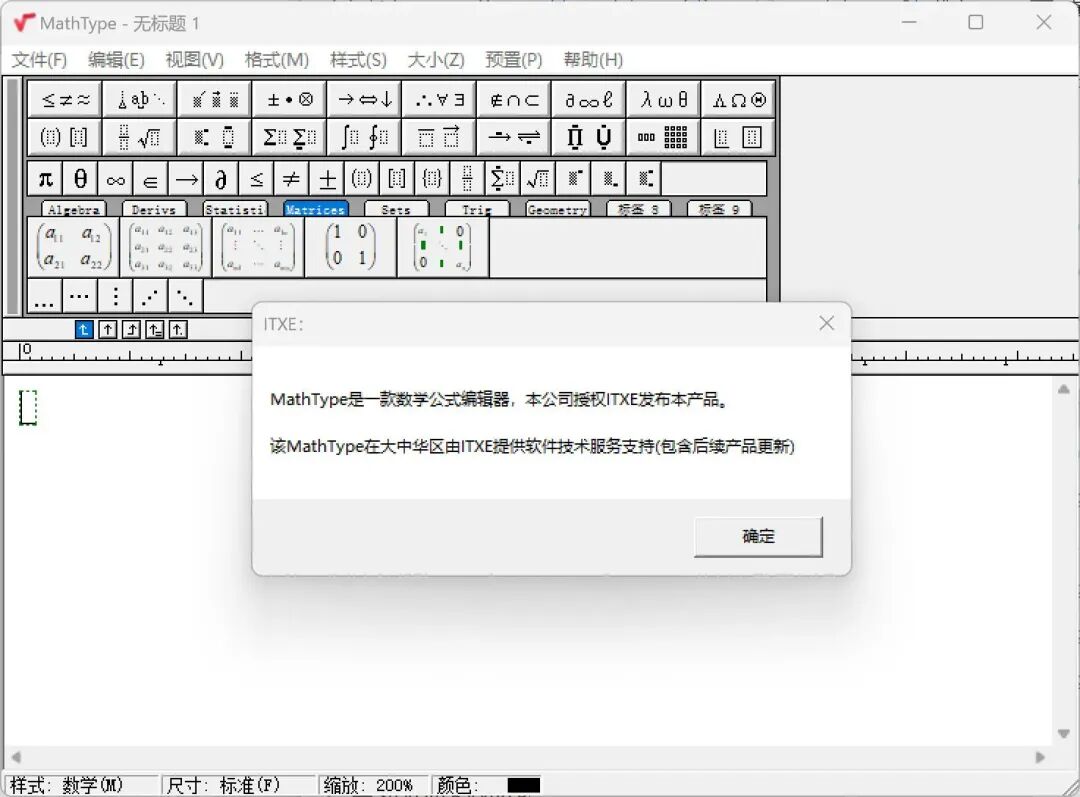Insert the 3x3 matrix template

pos(165,247)
